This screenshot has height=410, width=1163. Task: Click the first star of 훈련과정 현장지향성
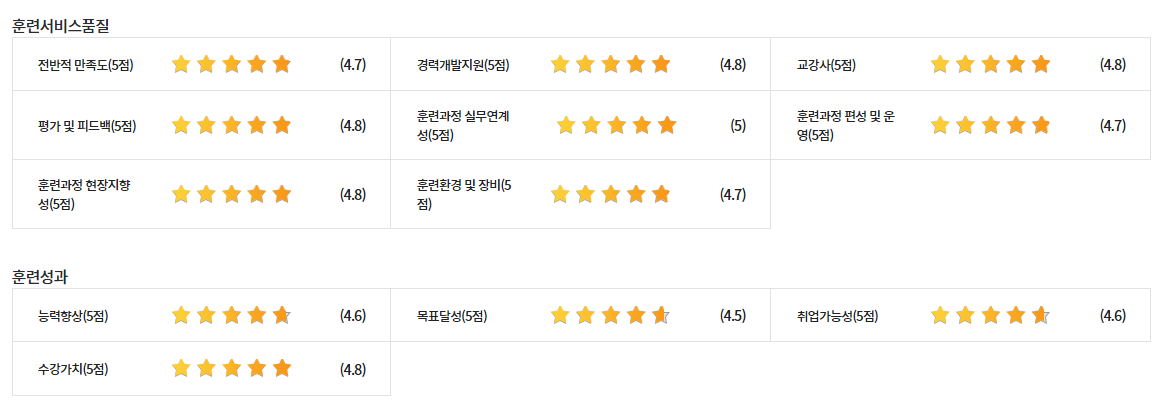[181, 194]
